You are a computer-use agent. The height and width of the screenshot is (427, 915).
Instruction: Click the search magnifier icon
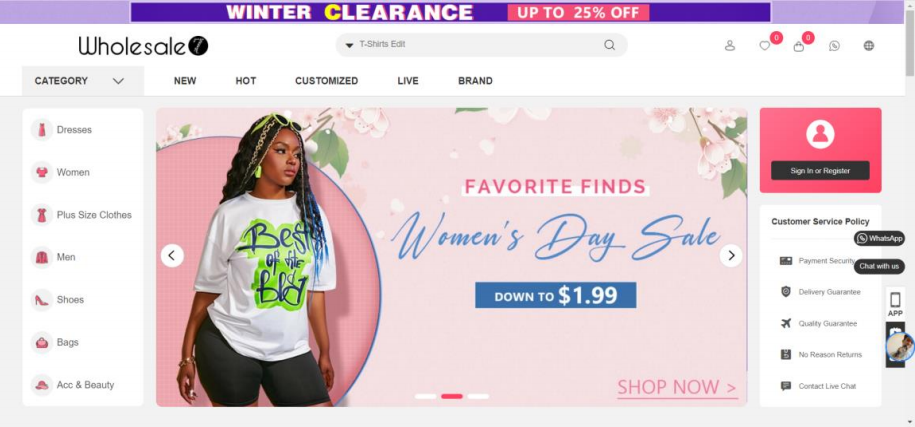(x=609, y=45)
